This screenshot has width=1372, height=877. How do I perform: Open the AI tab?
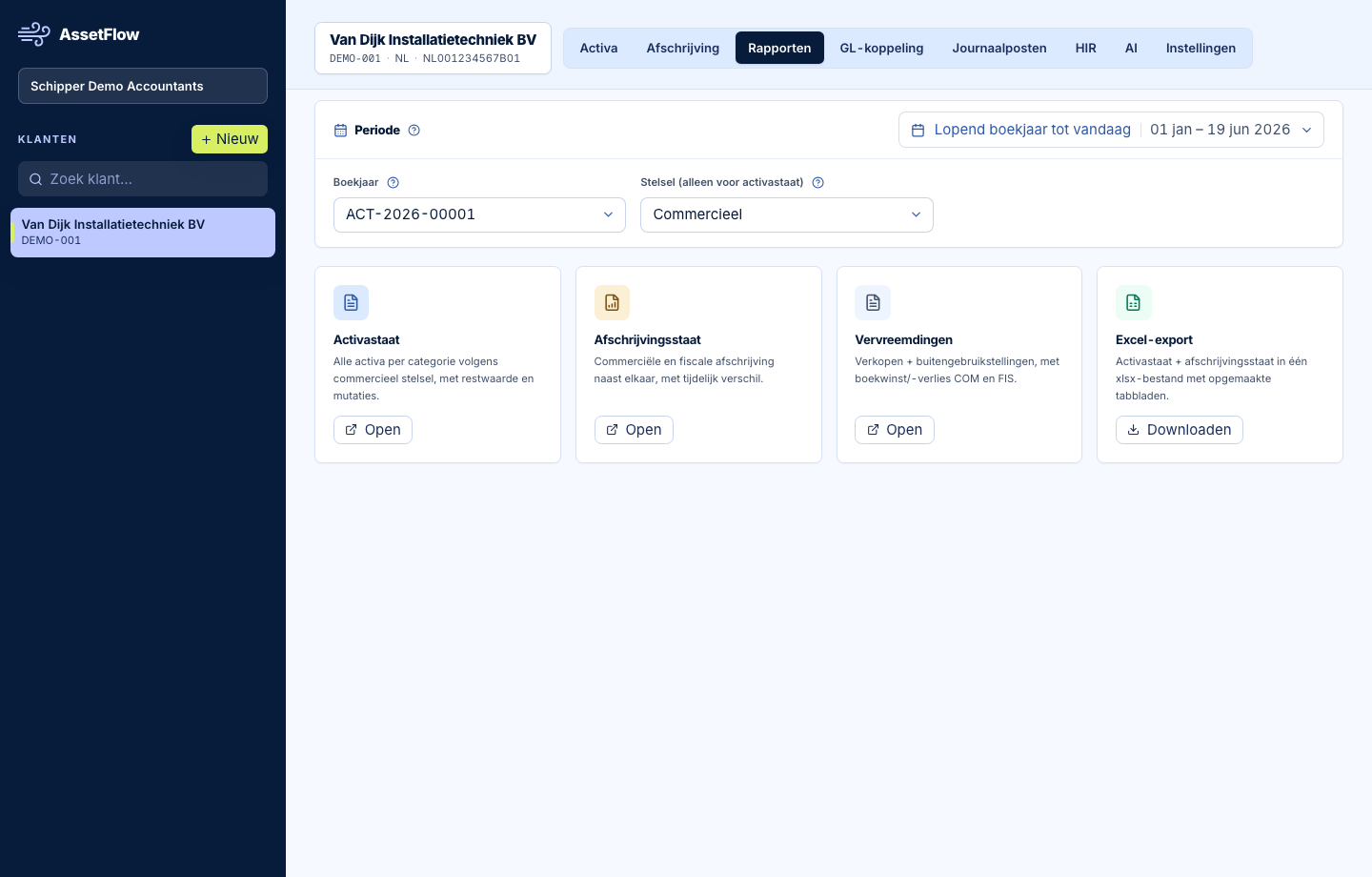pyautogui.click(x=1131, y=48)
